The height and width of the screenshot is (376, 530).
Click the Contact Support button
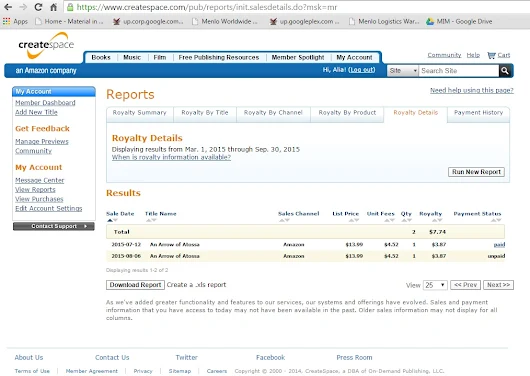(x=54, y=226)
